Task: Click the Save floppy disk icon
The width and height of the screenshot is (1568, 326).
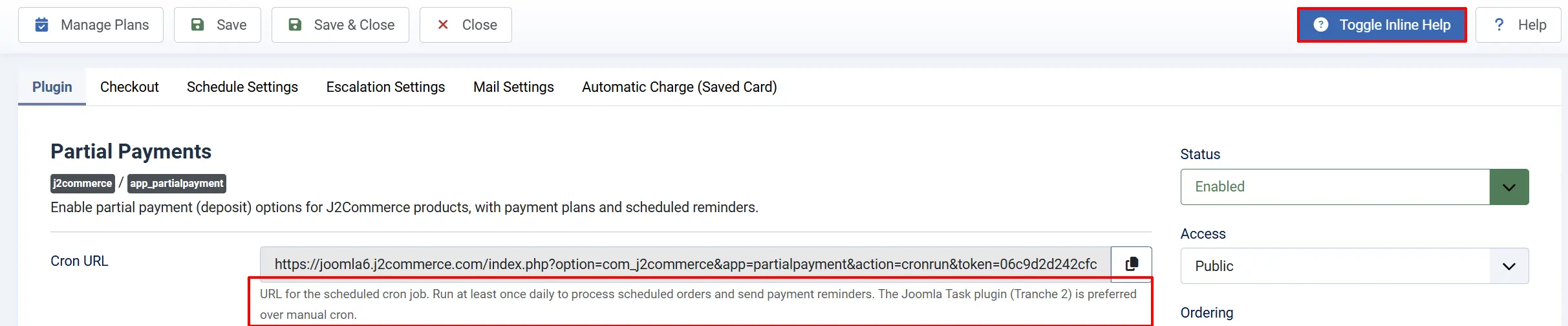Action: click(x=198, y=25)
